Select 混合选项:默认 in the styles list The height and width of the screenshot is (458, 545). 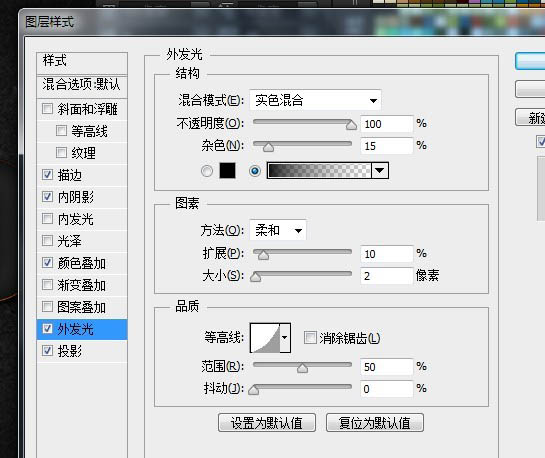(x=82, y=84)
